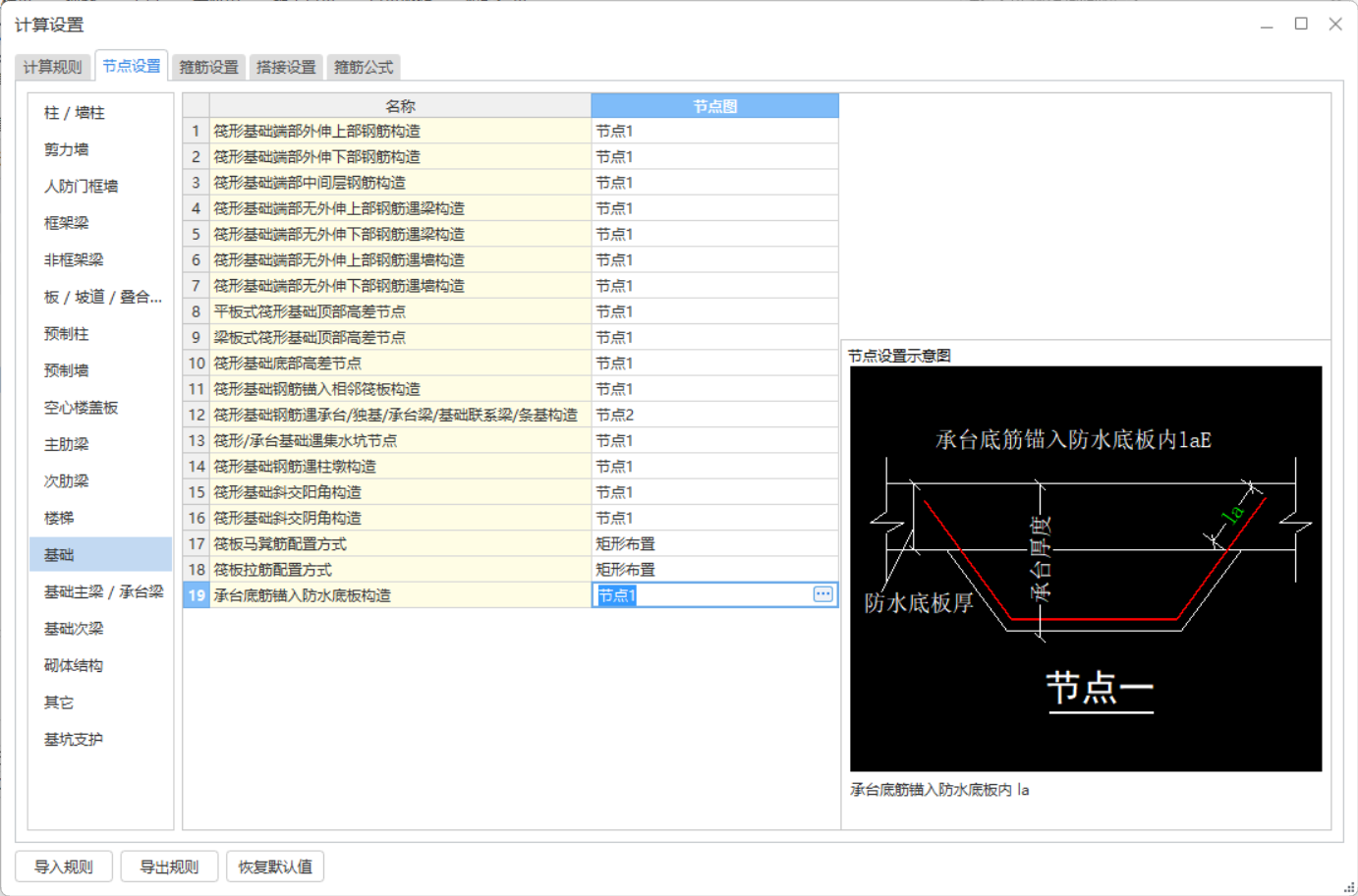The width and height of the screenshot is (1358, 896).
Task: Select 次肋梁 category
Action: click(100, 480)
